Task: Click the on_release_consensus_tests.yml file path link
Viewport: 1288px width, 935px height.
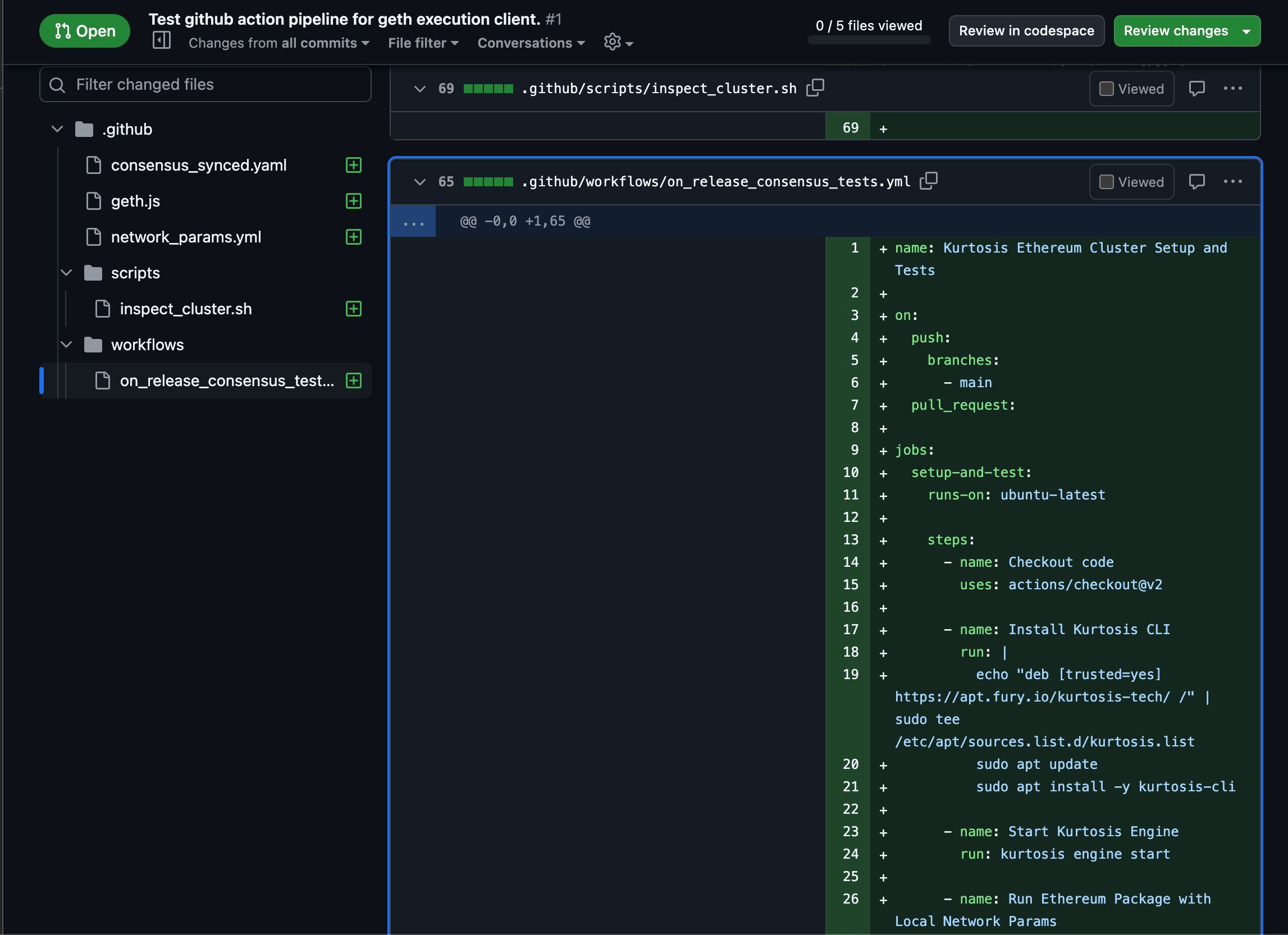Action: [x=715, y=182]
